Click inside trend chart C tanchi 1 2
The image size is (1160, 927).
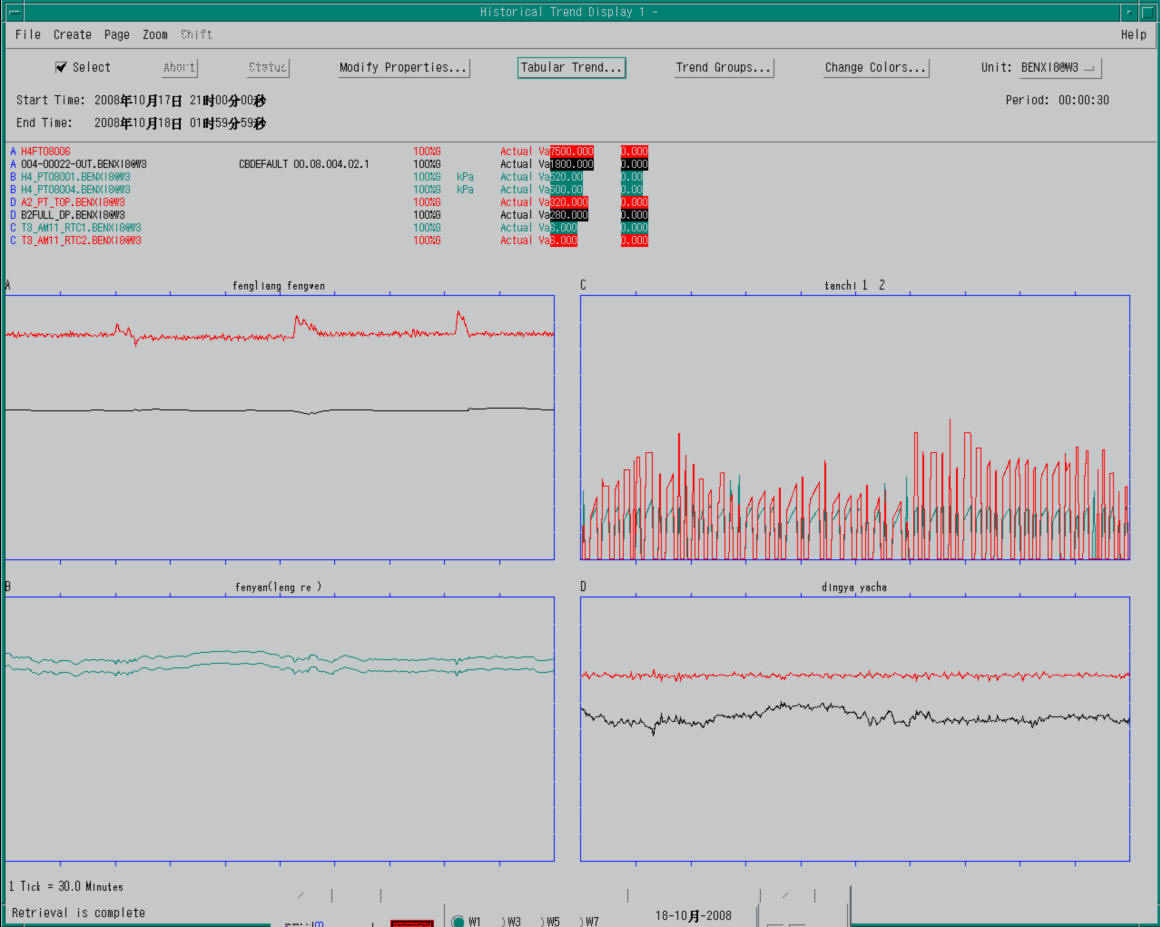855,428
